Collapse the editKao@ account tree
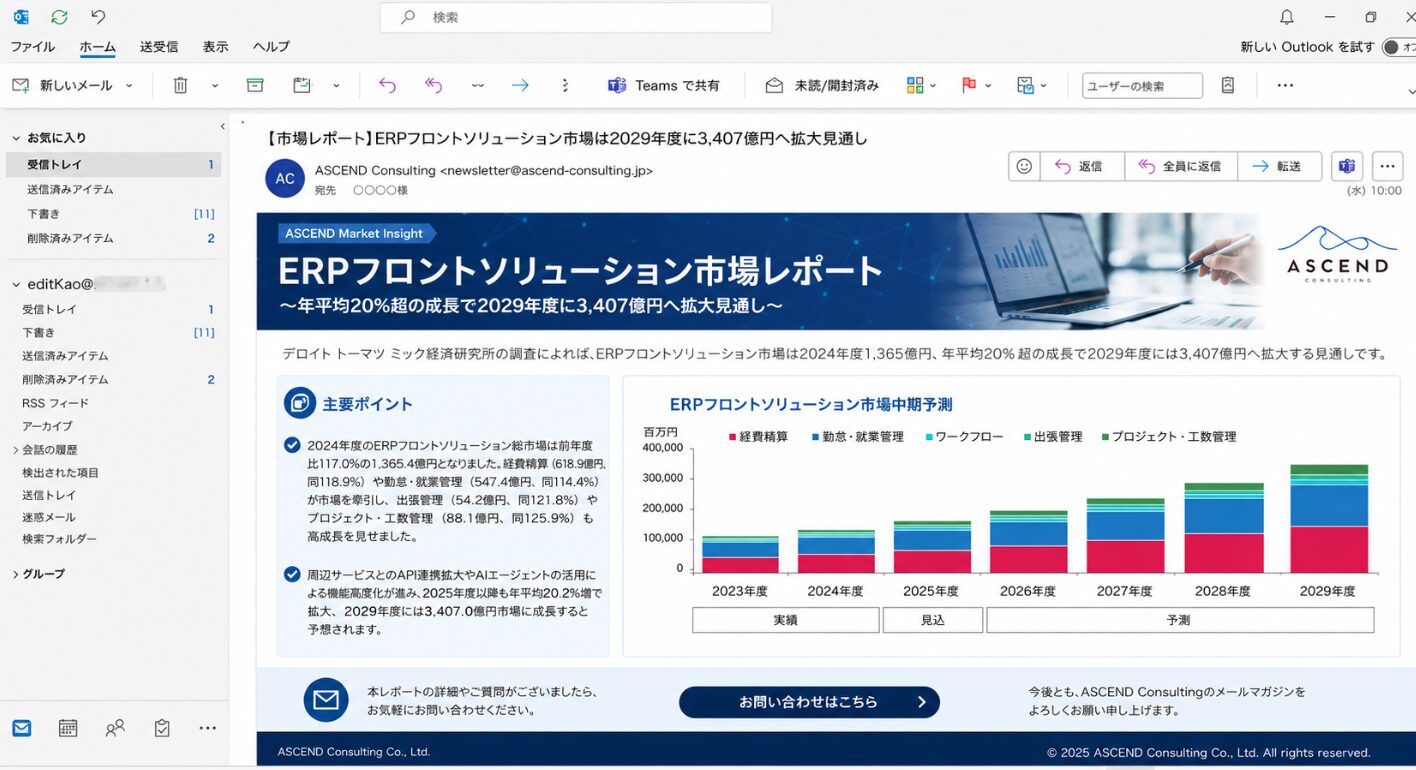The image size is (1416, 770). tap(16, 284)
